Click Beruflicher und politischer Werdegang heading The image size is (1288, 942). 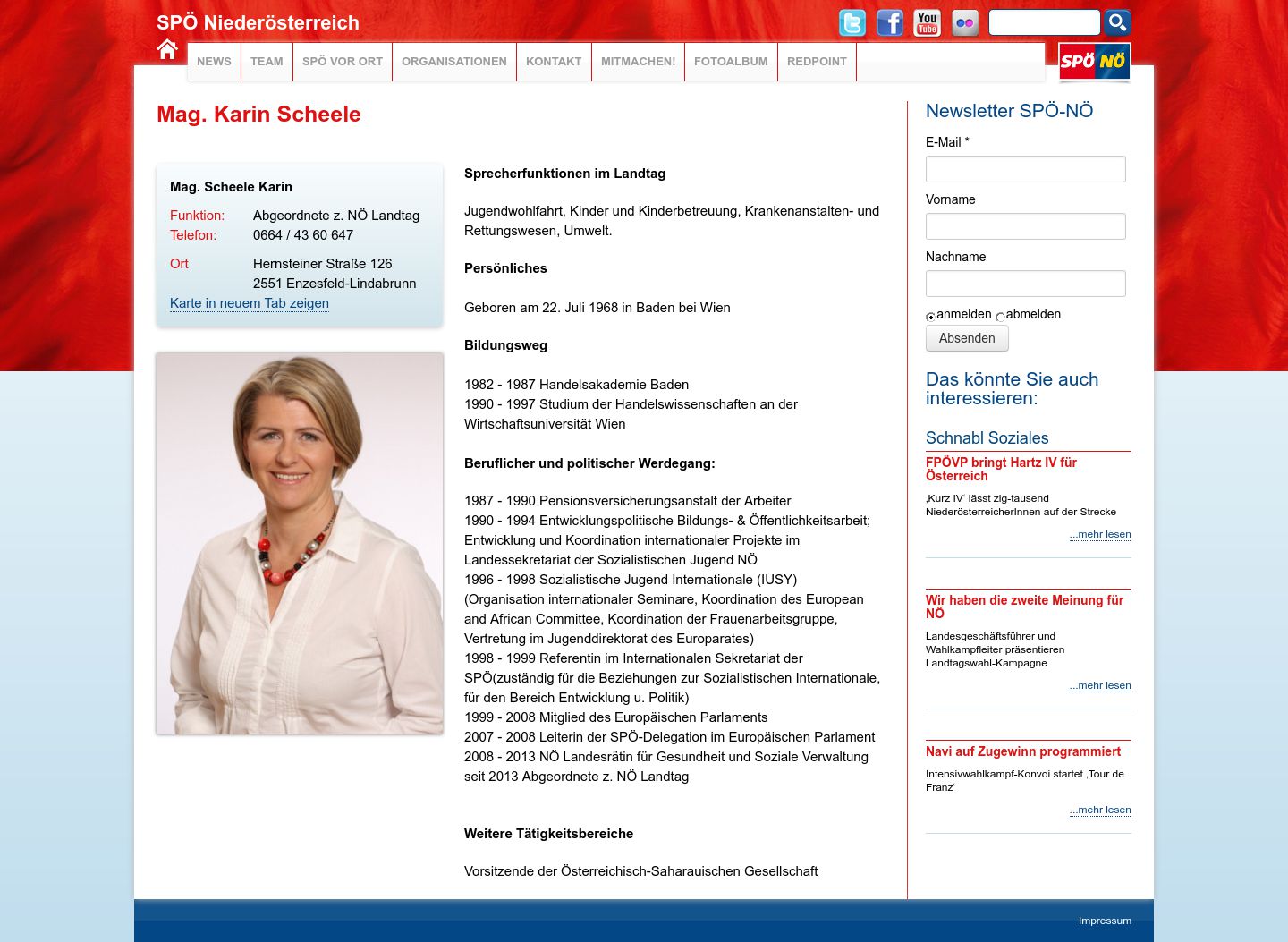click(x=589, y=463)
